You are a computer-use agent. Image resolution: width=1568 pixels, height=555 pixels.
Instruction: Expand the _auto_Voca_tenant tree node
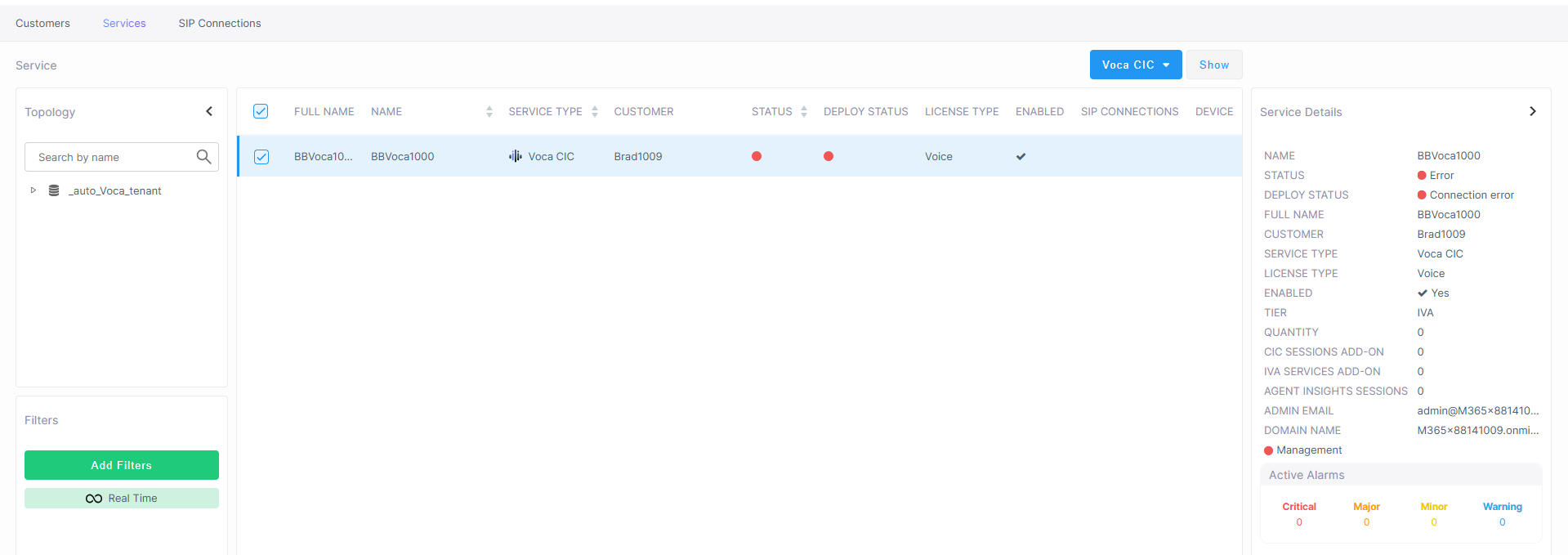pyautogui.click(x=34, y=190)
